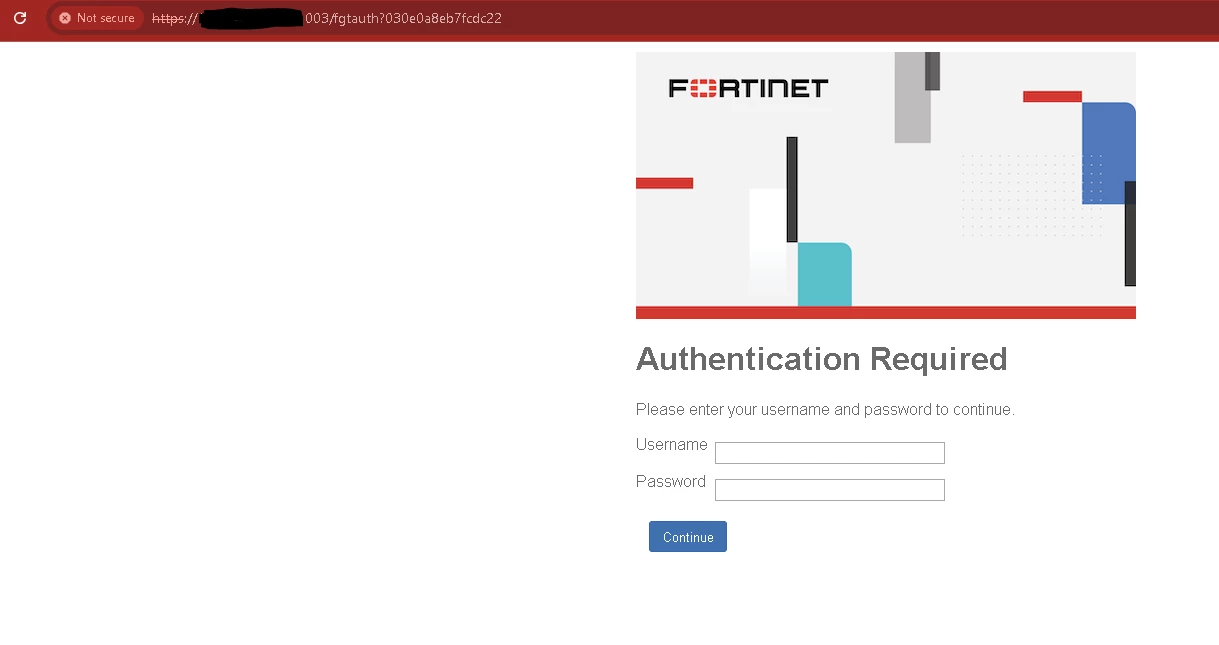Click the Authentication Required heading
This screenshot has width=1219, height=645.
pos(822,358)
